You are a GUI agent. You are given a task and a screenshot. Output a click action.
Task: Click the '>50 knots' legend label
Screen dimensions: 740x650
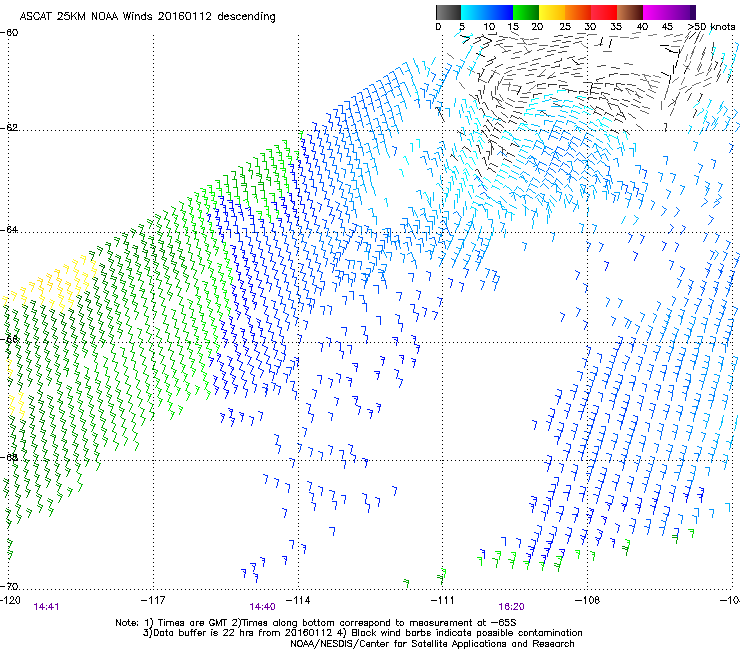(711, 27)
